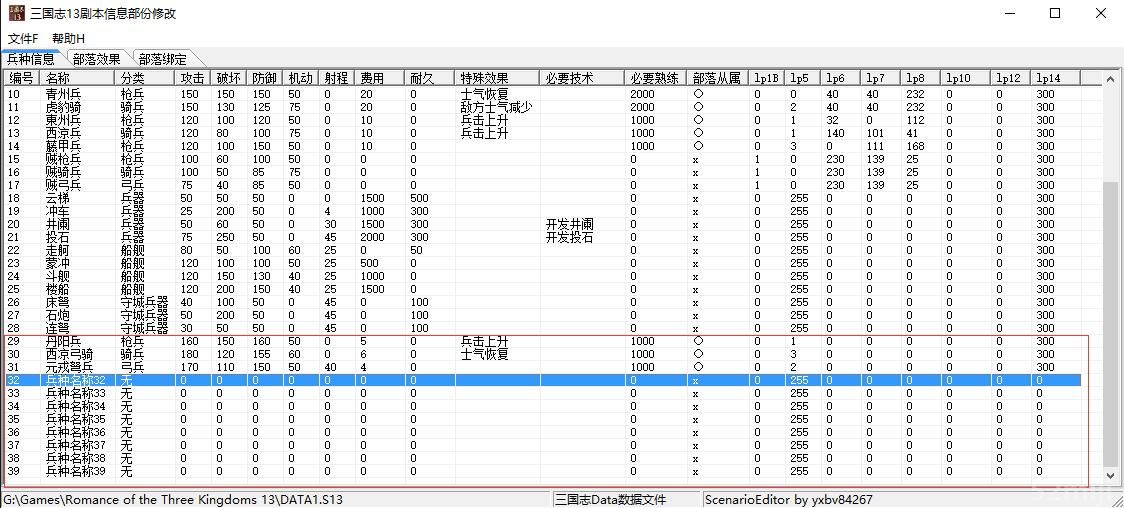Select the 兵种名称39 row
The width and height of the screenshot is (1124, 508).
[75, 471]
